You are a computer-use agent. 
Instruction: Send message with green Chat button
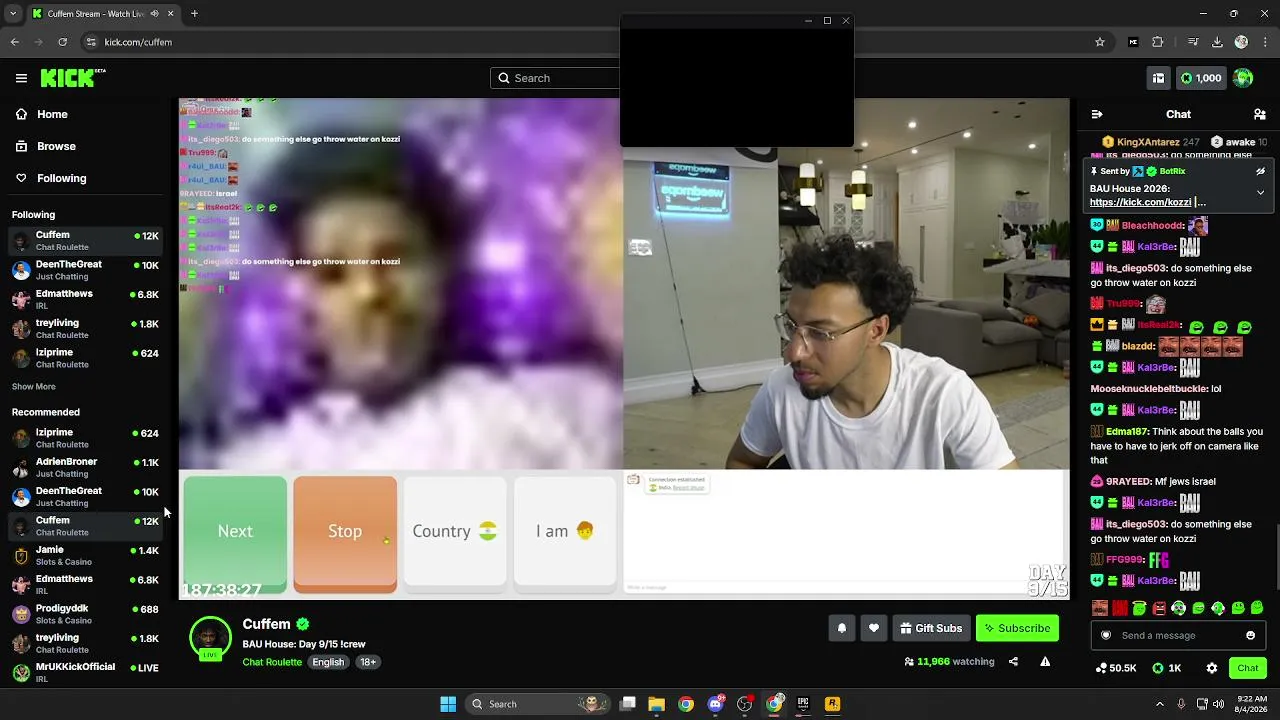pos(1248,668)
